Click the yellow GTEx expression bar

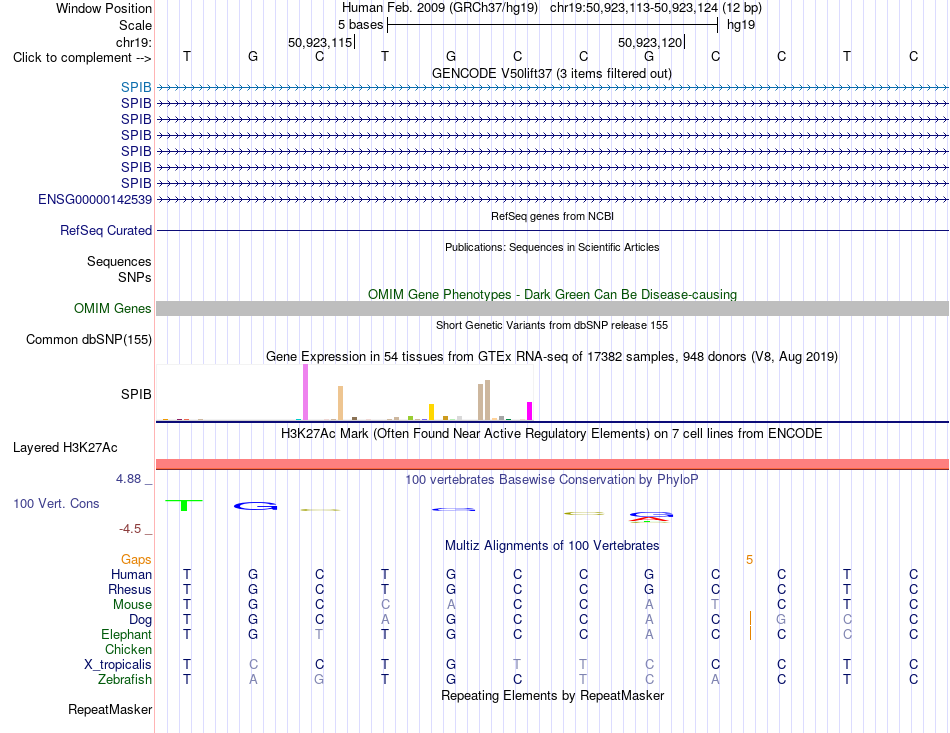tap(431, 412)
